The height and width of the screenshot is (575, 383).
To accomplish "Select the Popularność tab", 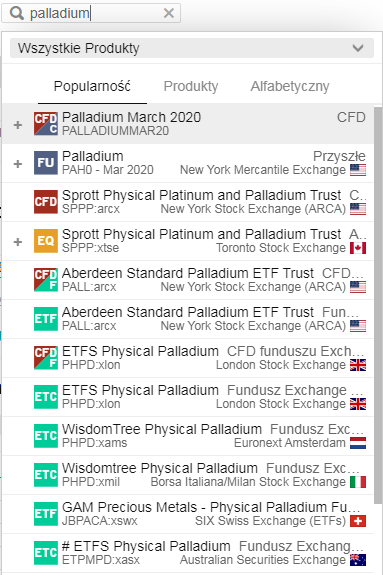I will (92, 86).
